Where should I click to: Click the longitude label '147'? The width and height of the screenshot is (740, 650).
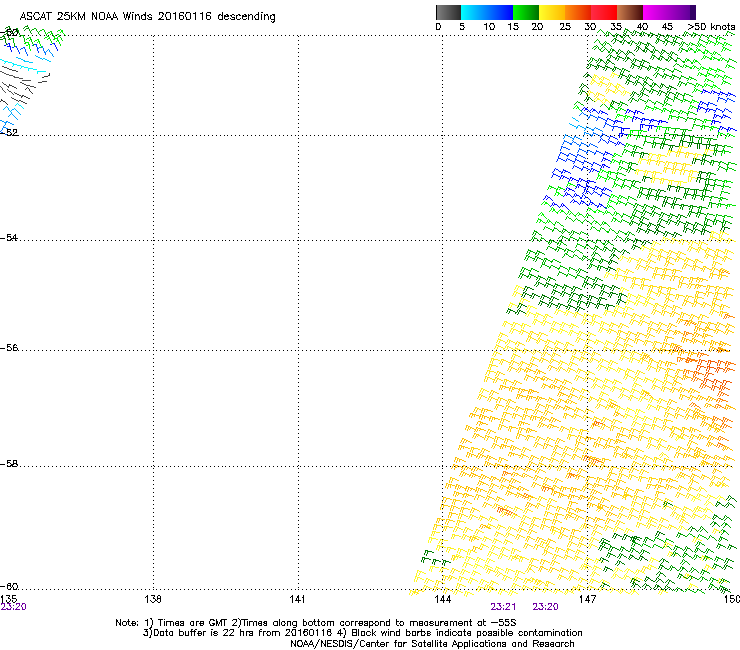click(x=587, y=599)
